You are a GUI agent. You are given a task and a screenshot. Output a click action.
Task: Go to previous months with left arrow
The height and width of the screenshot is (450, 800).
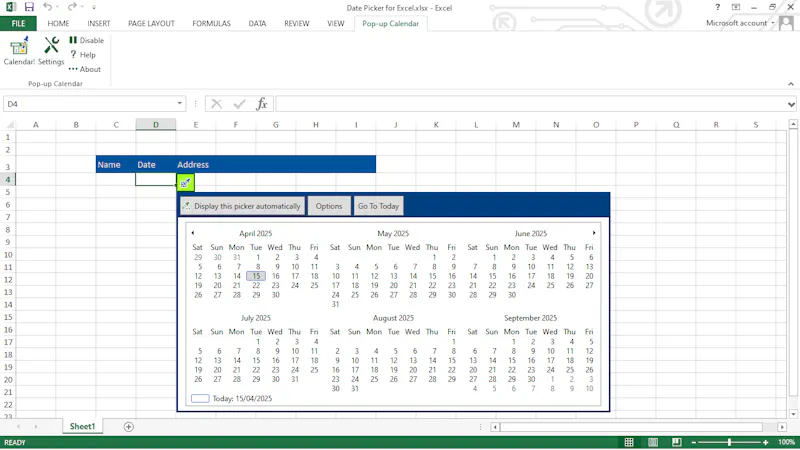pyautogui.click(x=193, y=233)
